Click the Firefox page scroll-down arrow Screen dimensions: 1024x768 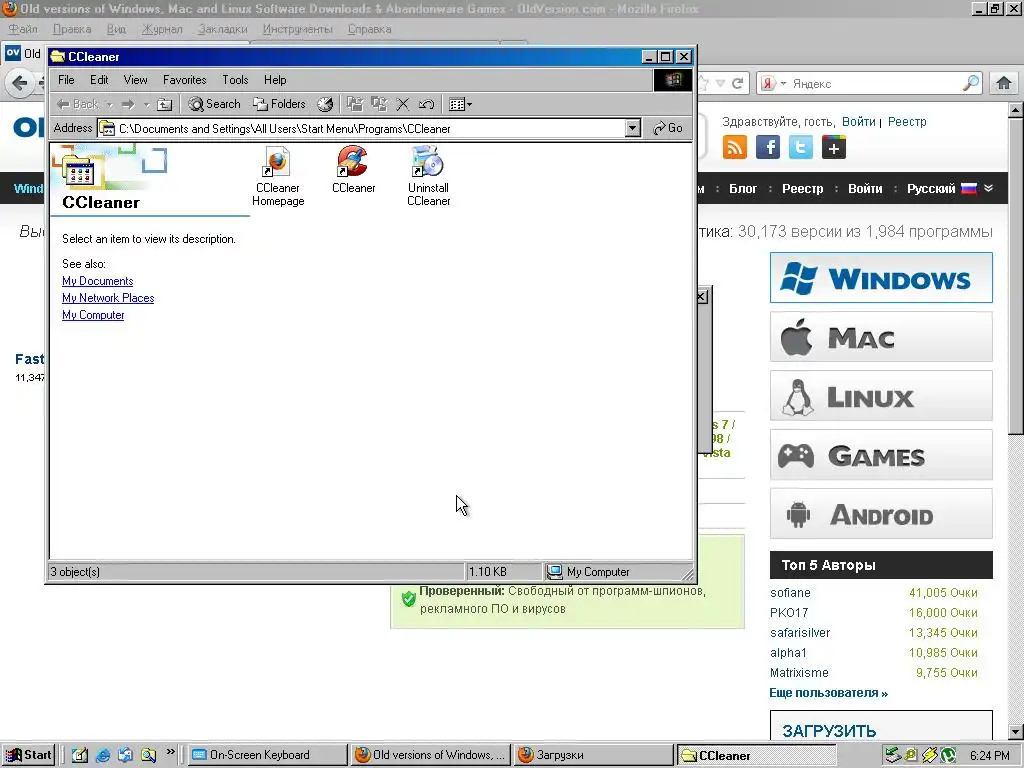(x=1016, y=731)
